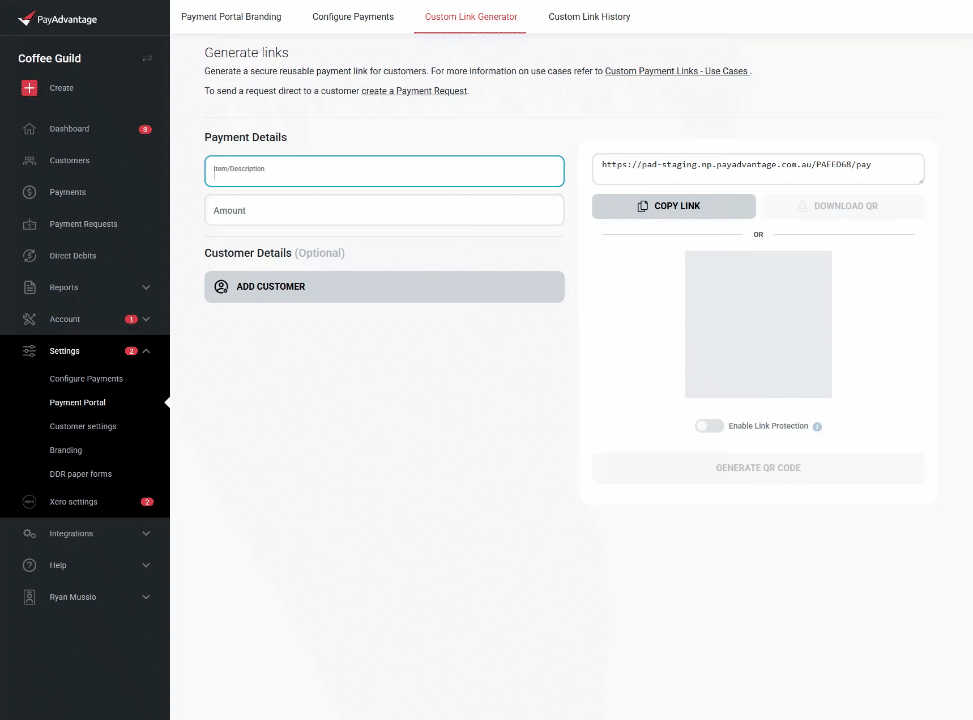The width and height of the screenshot is (973, 720).
Task: Click the Customers people icon
Action: pos(29,160)
